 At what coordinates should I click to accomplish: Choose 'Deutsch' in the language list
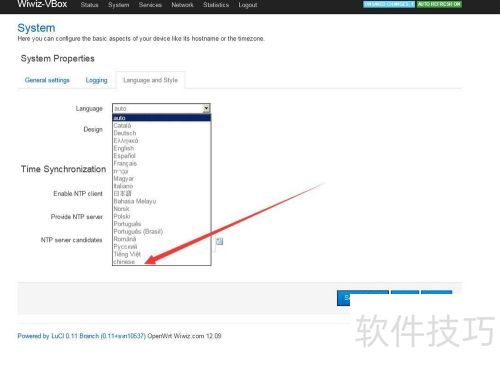[162, 133]
